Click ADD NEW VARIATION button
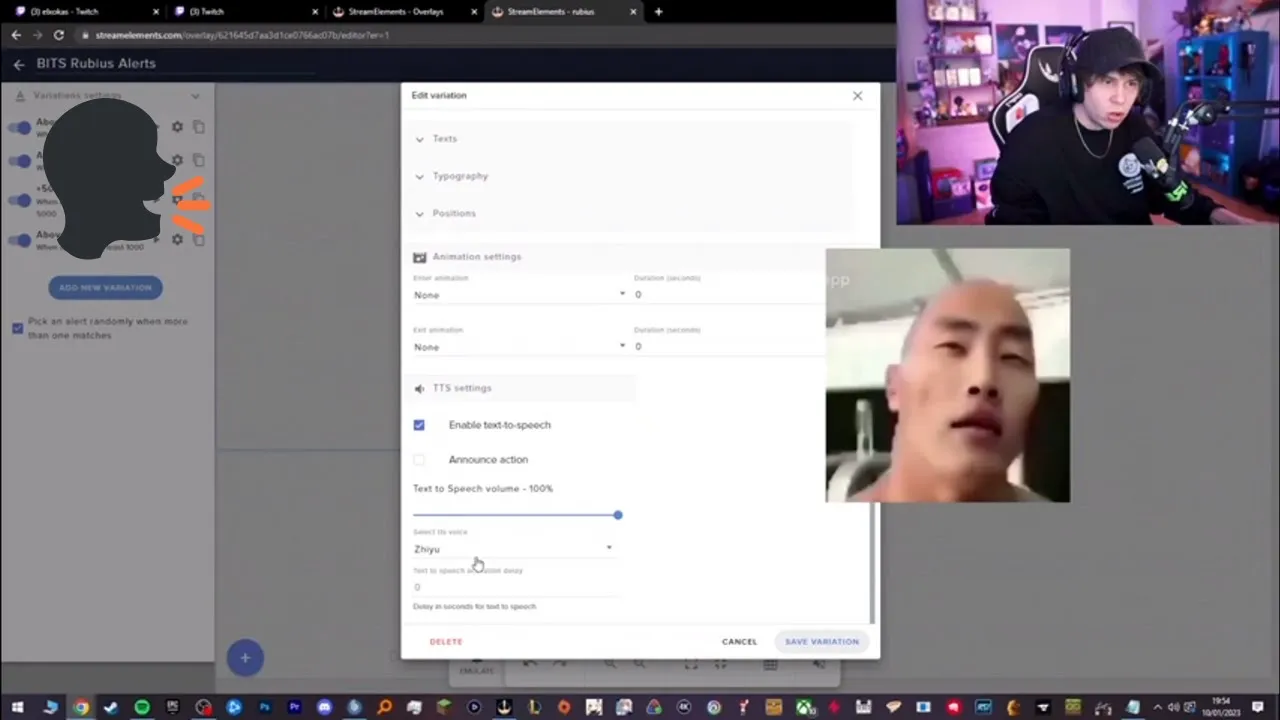1280x720 pixels. 105,288
